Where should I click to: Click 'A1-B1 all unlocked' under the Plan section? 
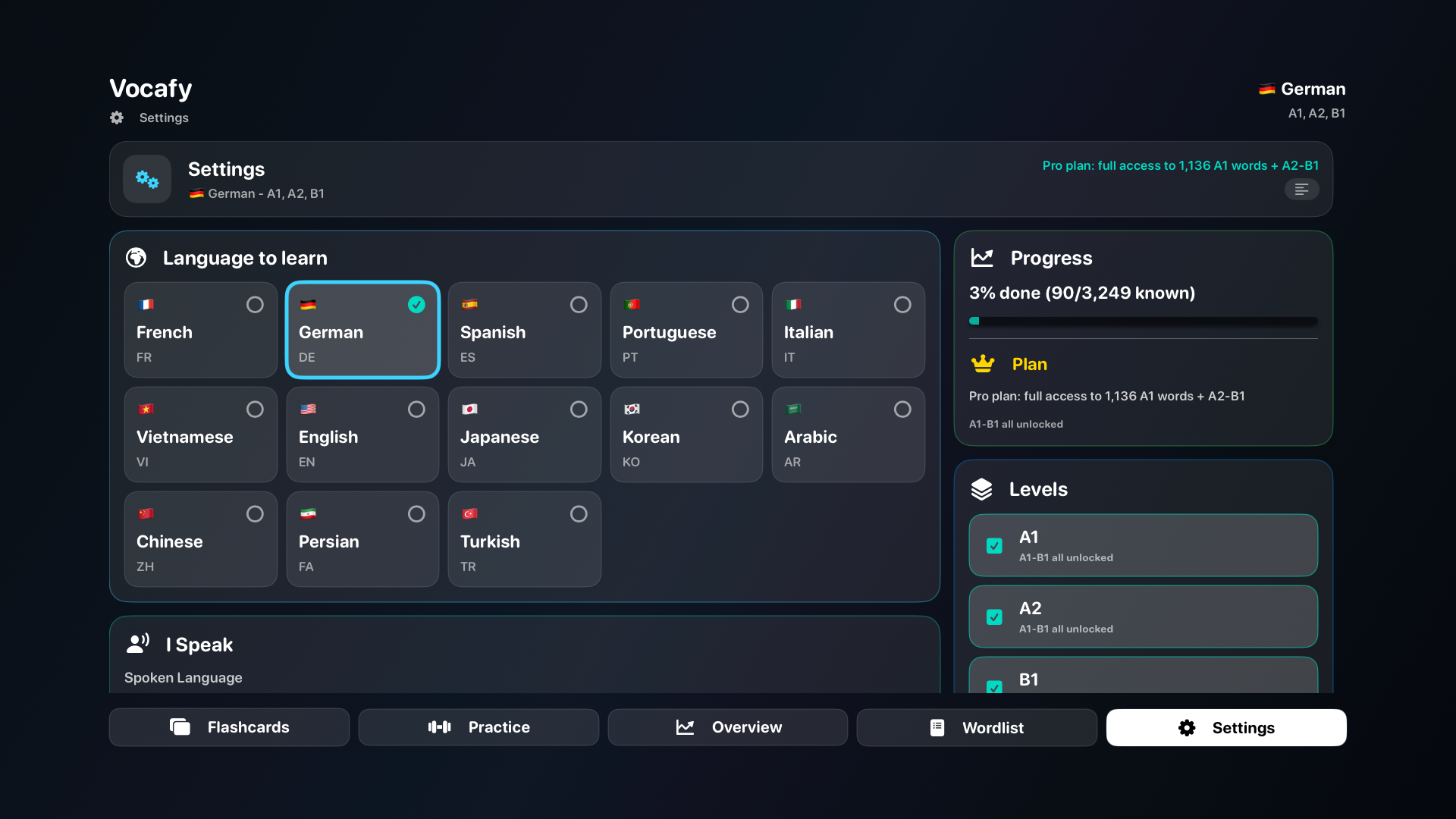click(x=1016, y=424)
